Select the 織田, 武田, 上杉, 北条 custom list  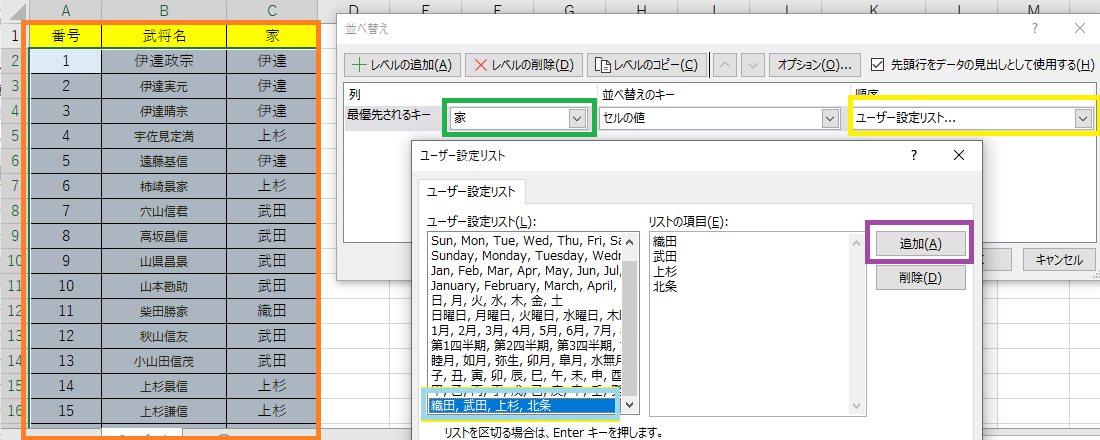[523, 406]
